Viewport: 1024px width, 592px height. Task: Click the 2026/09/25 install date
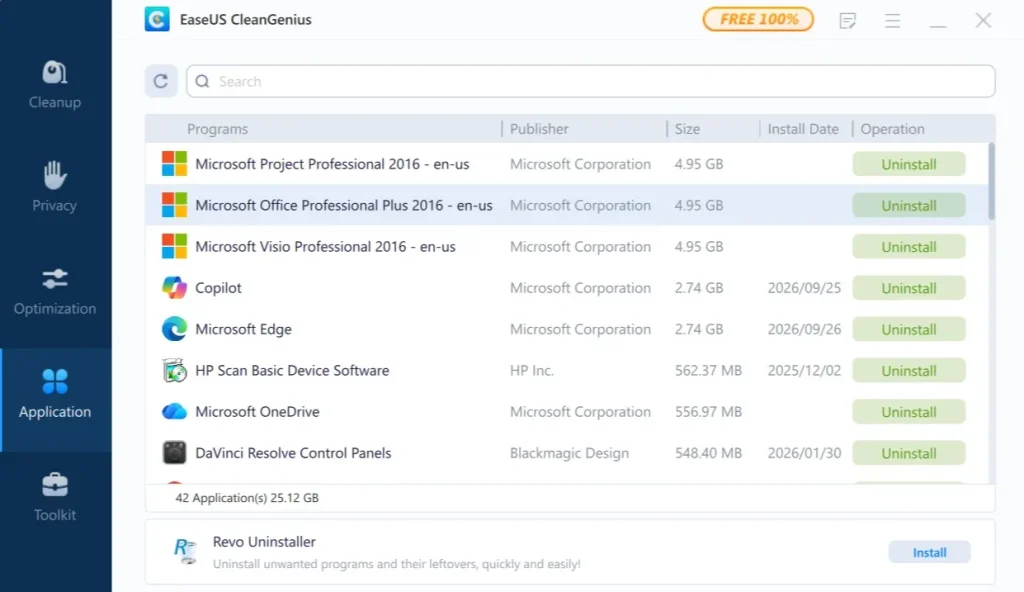click(x=804, y=288)
